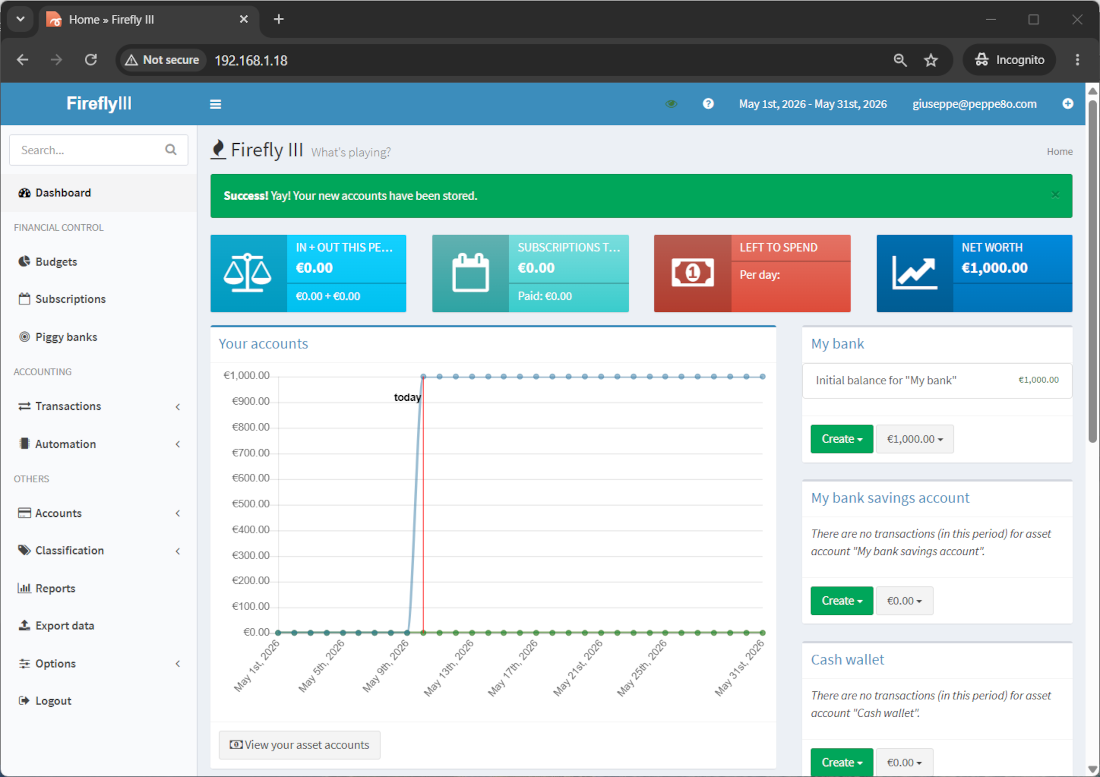Open the Create dropdown under My bank
Screen dimensions: 1100x777
click(842, 439)
